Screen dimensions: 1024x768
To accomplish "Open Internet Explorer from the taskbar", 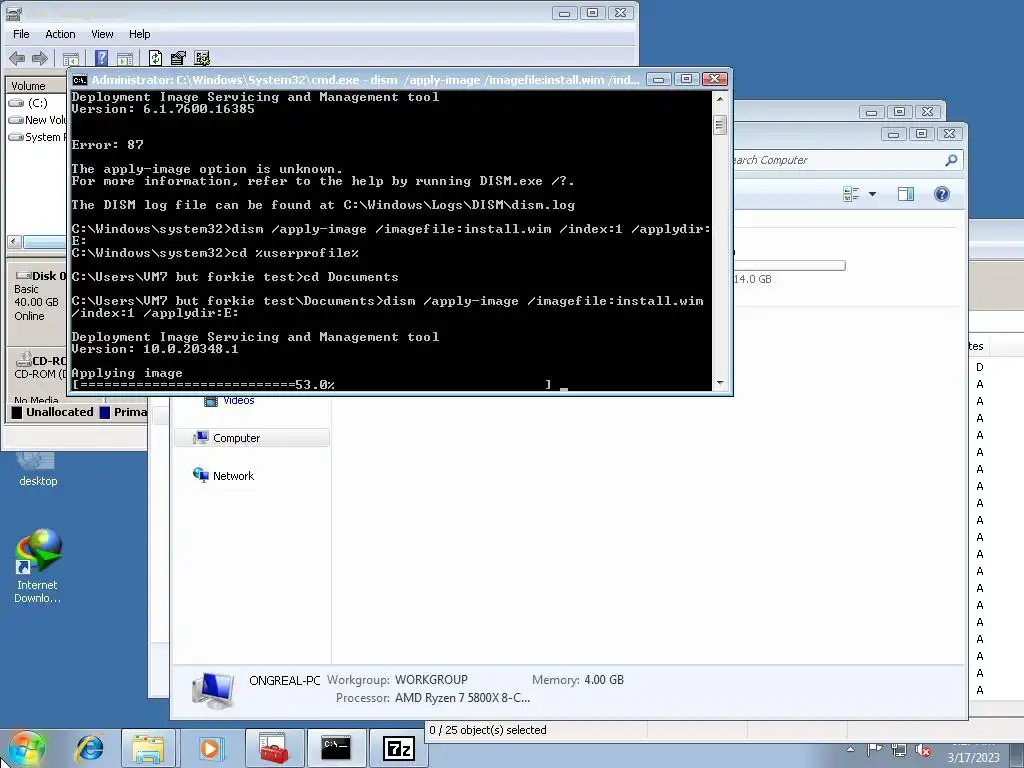I will (x=88, y=748).
